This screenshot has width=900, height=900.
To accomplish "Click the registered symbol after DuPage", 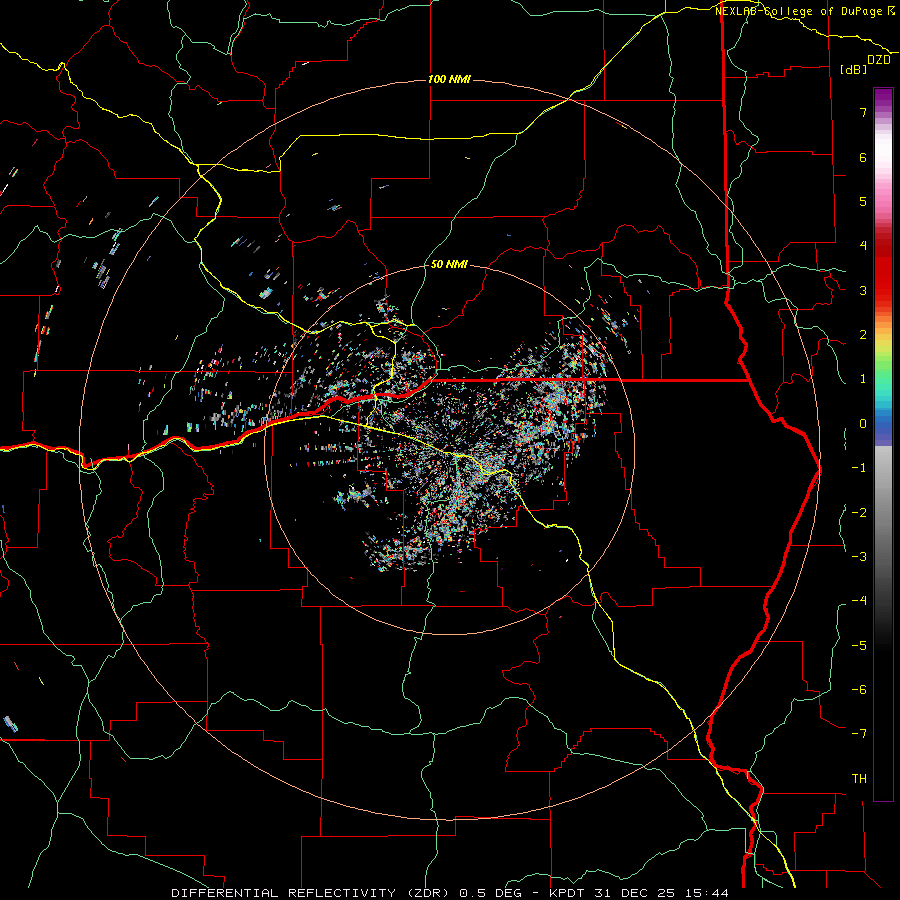I will [891, 10].
